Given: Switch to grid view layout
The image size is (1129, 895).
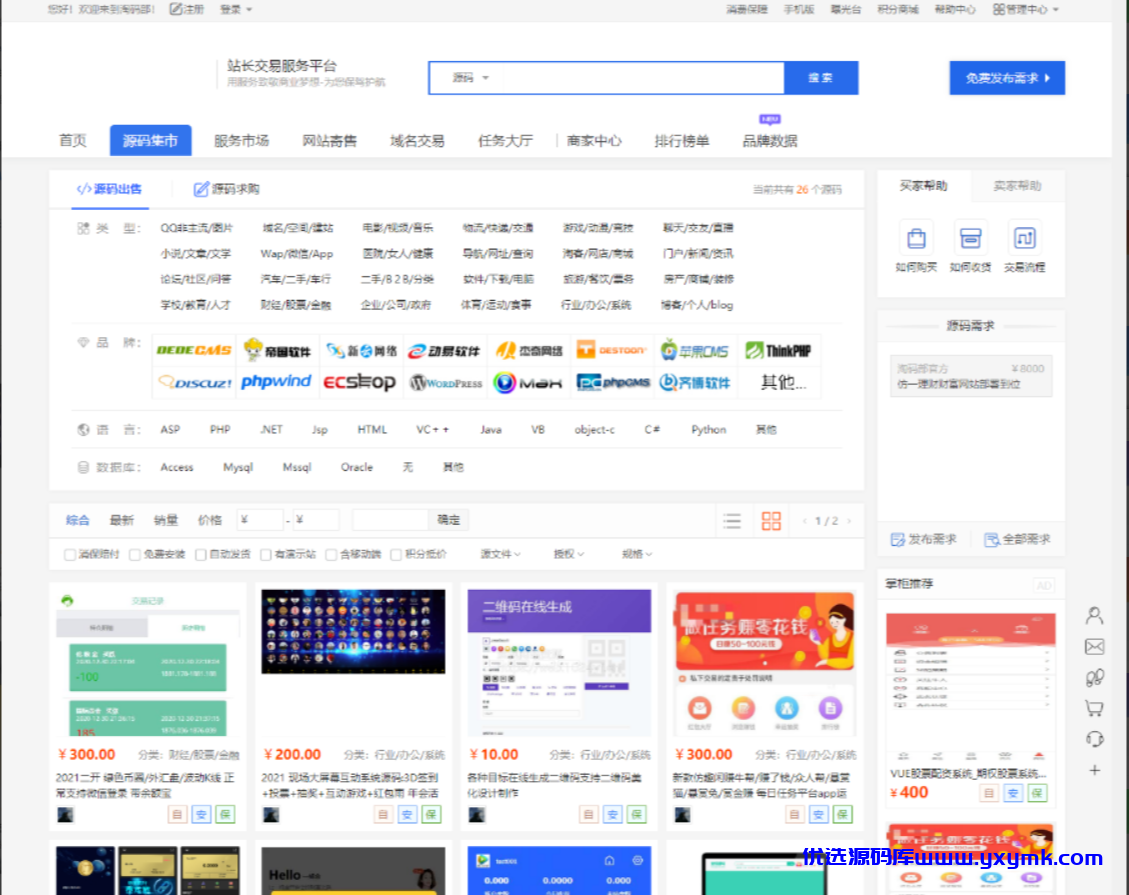Looking at the screenshot, I should pos(771,521).
